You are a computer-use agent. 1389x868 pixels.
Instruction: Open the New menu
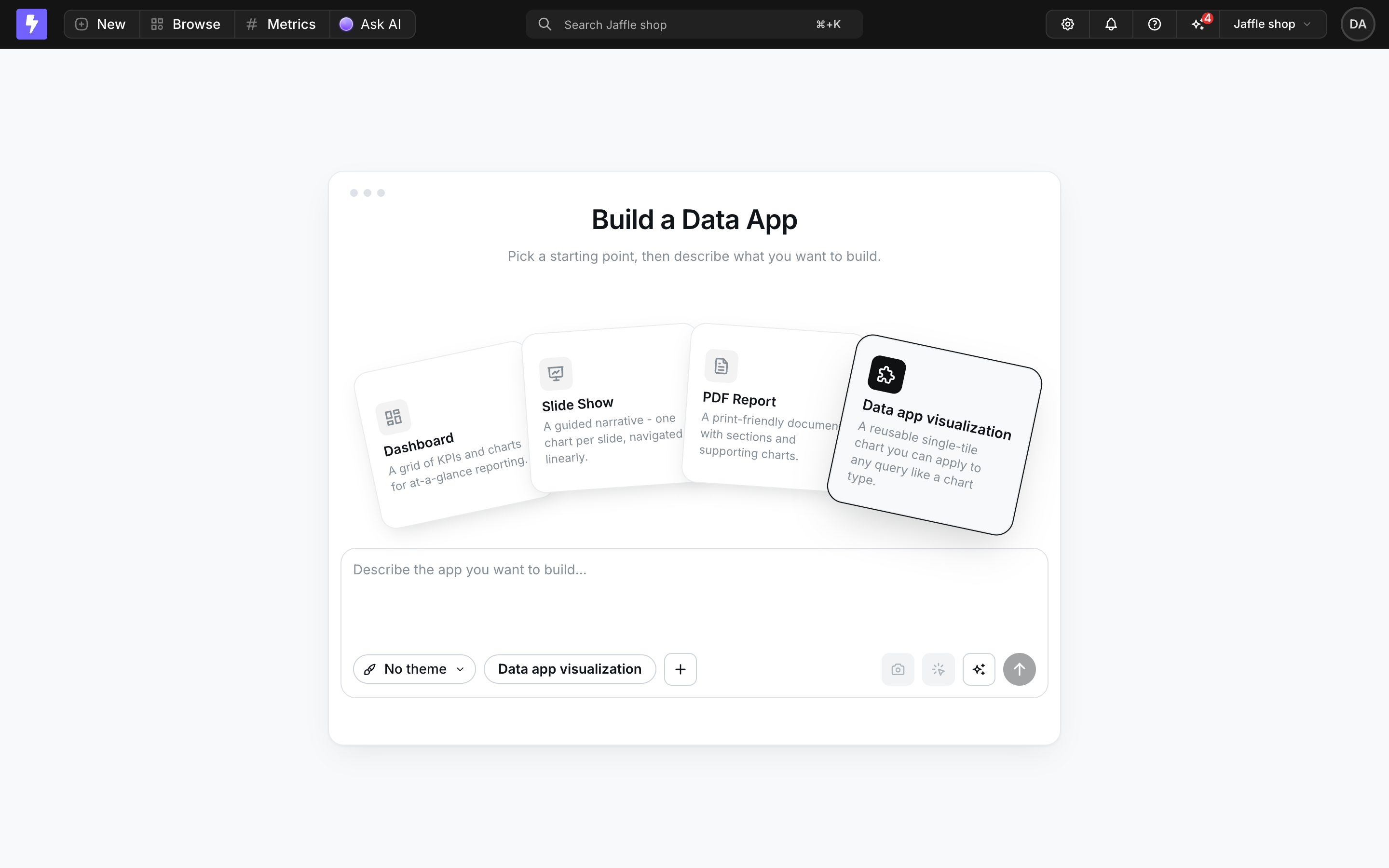pyautogui.click(x=102, y=24)
